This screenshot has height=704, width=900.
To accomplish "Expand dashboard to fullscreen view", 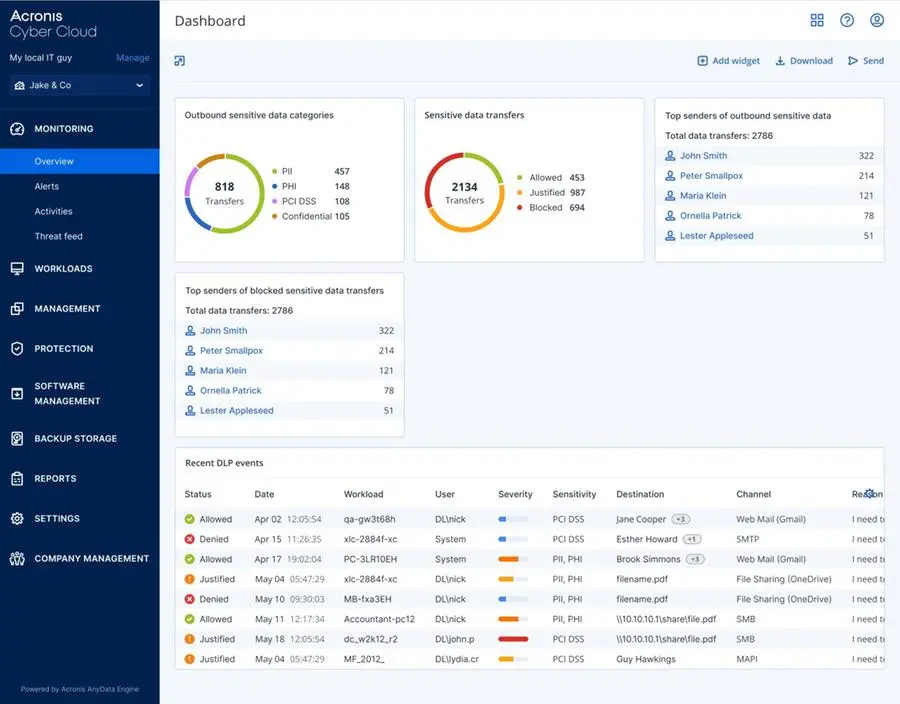I will 179,61.
